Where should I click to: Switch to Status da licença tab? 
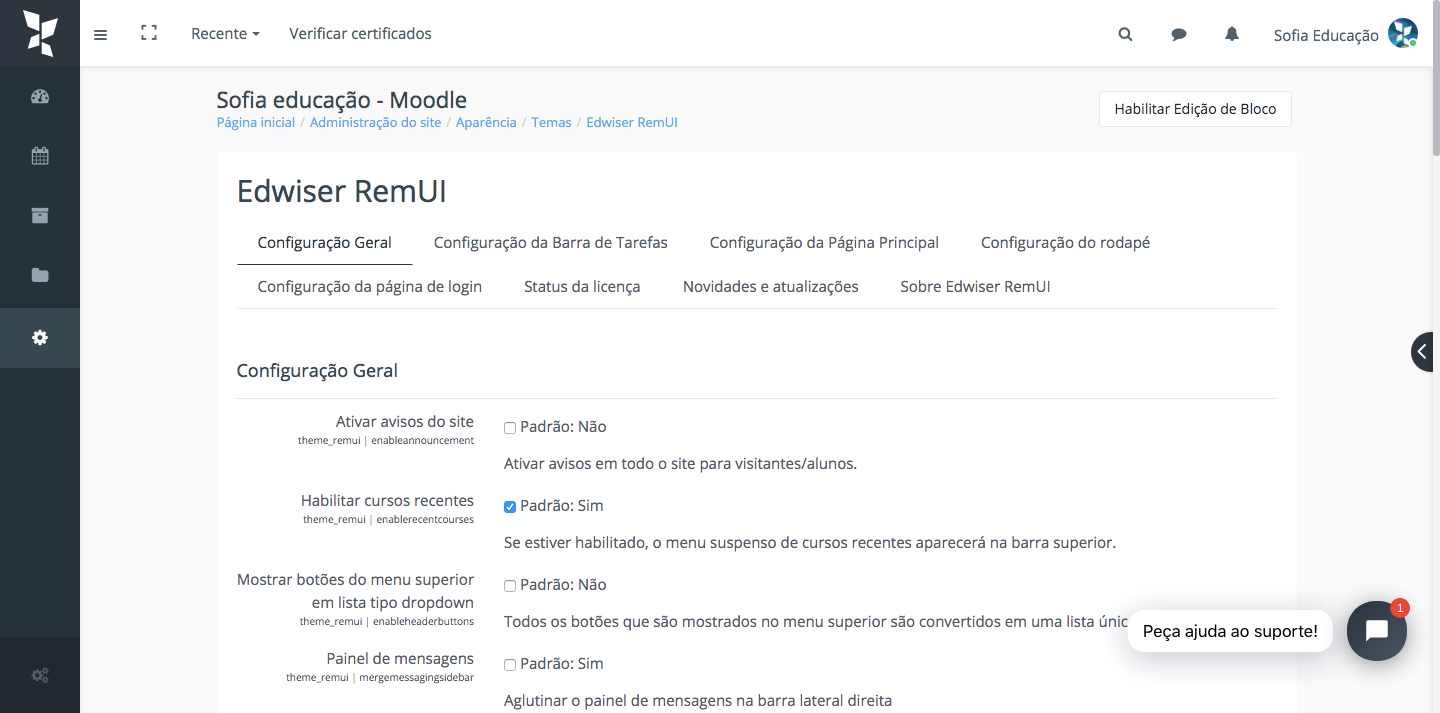coord(582,287)
